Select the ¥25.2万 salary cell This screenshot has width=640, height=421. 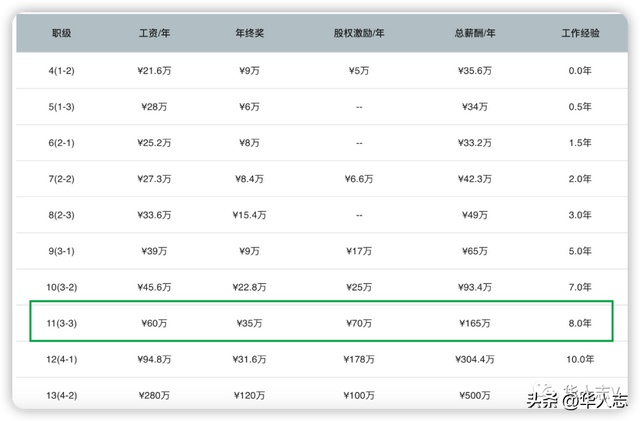point(154,143)
